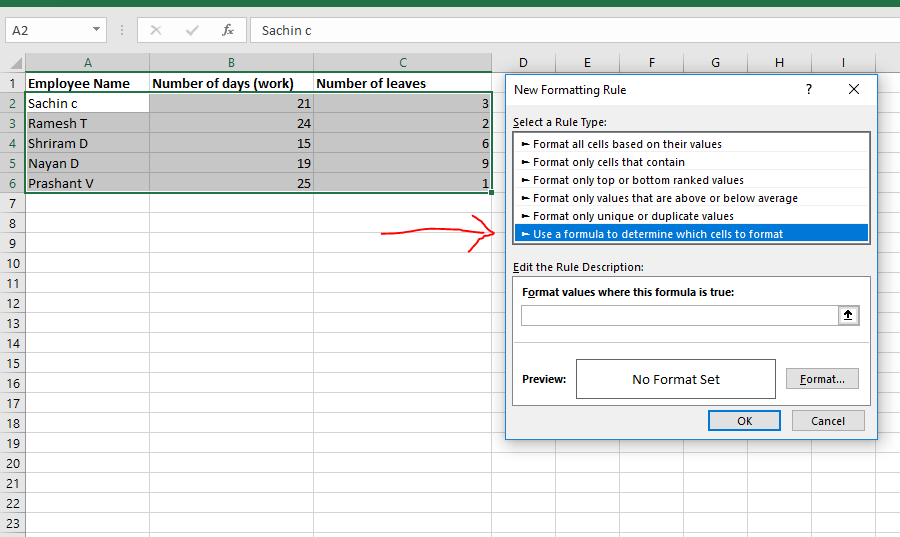This screenshot has height=537, width=900.
Task: Select column E header
Action: pos(587,63)
